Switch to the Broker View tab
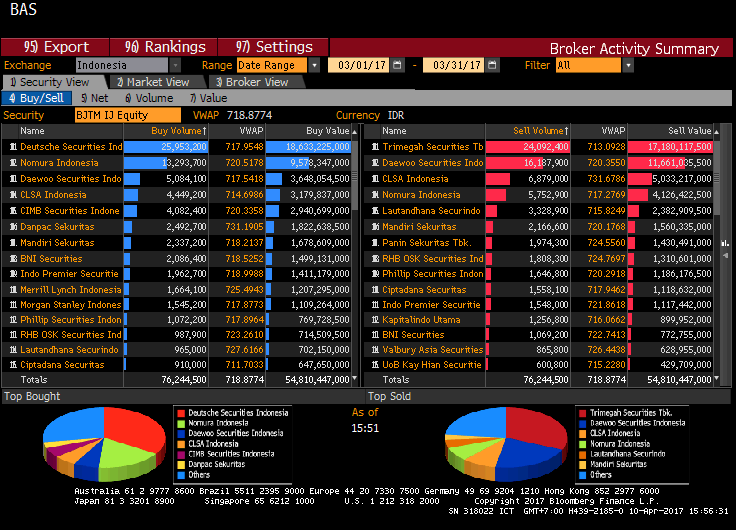This screenshot has width=736, height=530. [250, 82]
